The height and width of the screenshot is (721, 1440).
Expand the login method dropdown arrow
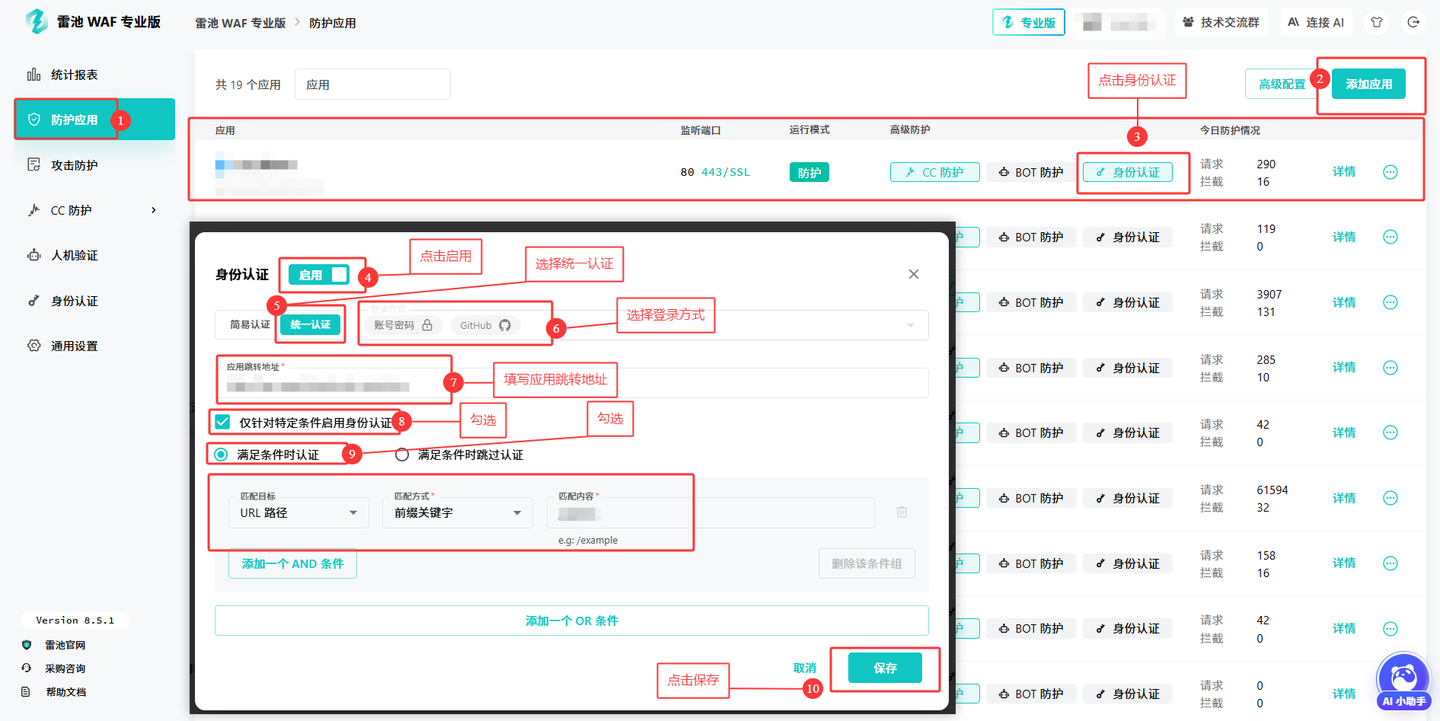pos(911,325)
